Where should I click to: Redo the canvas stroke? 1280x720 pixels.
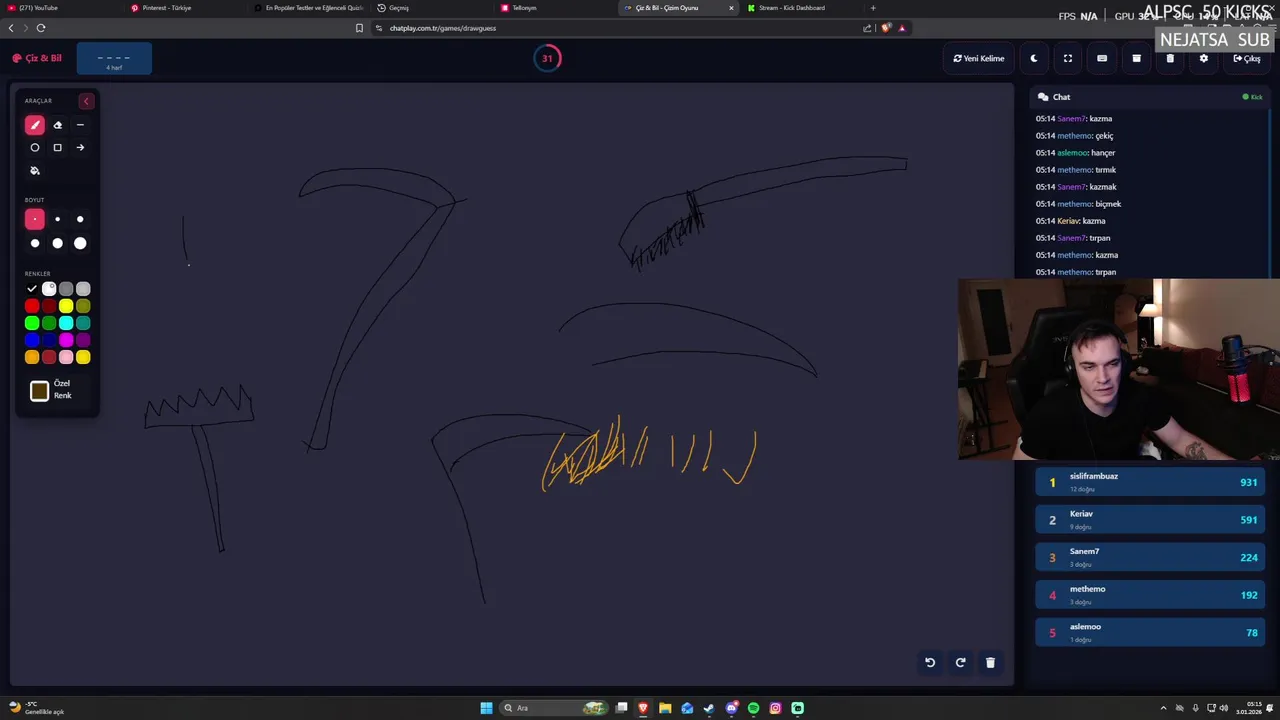pos(960,662)
